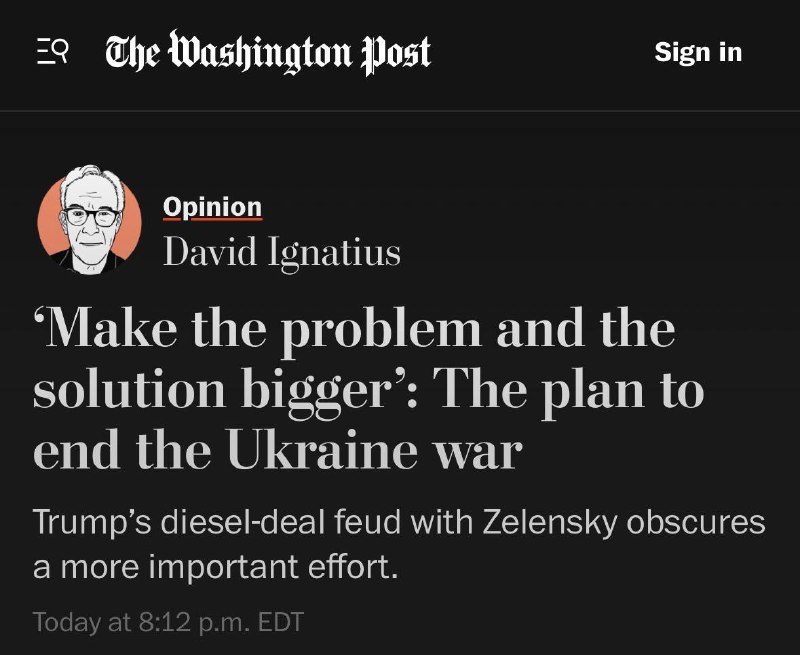Click the word "Zelensky" in the subheadline
Screen dimensions: 800x655
[549, 522]
